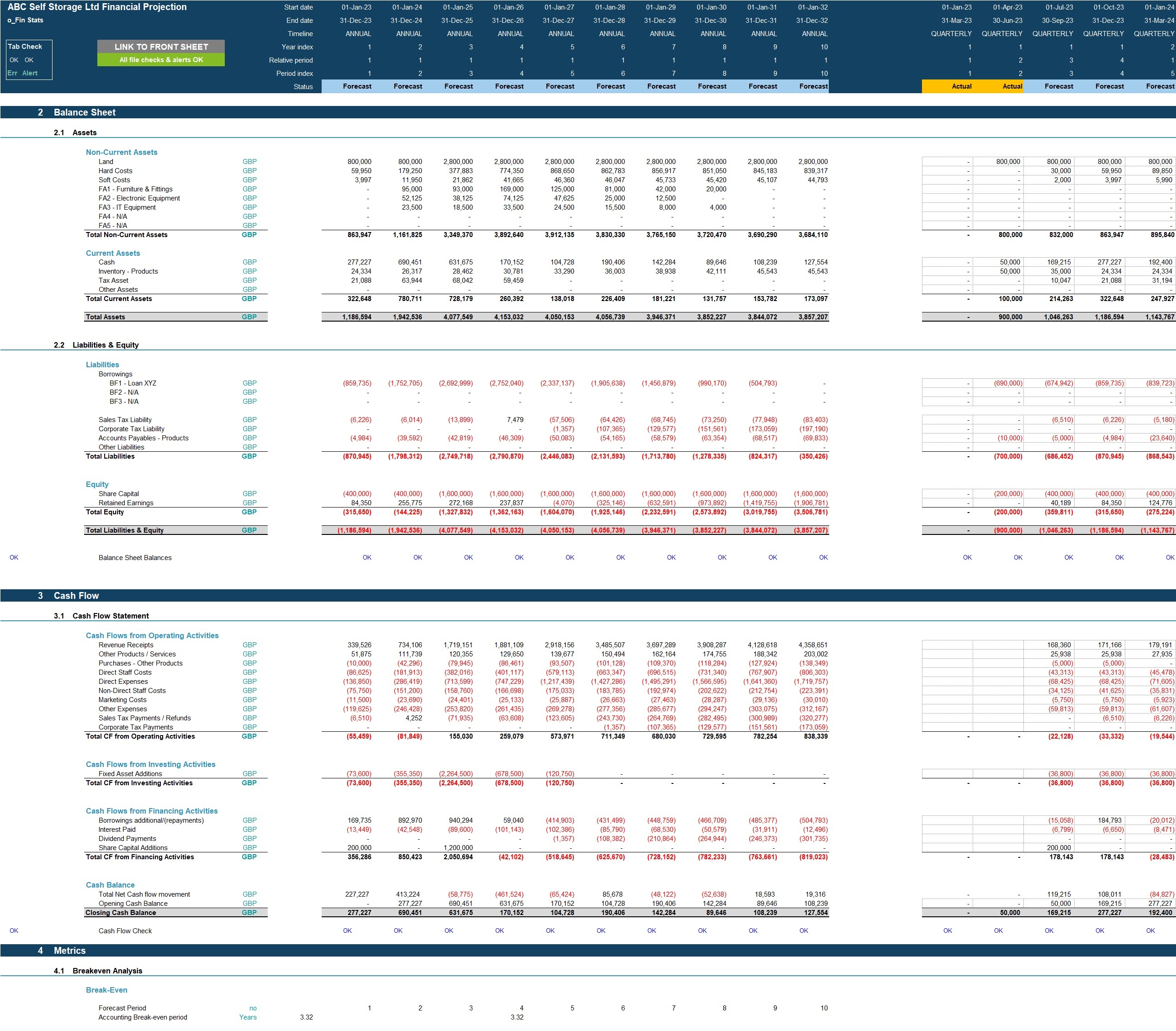The width and height of the screenshot is (1176, 1031).
Task: Click the green 'All file checks & alerts OK' banner
Action: tap(160, 60)
